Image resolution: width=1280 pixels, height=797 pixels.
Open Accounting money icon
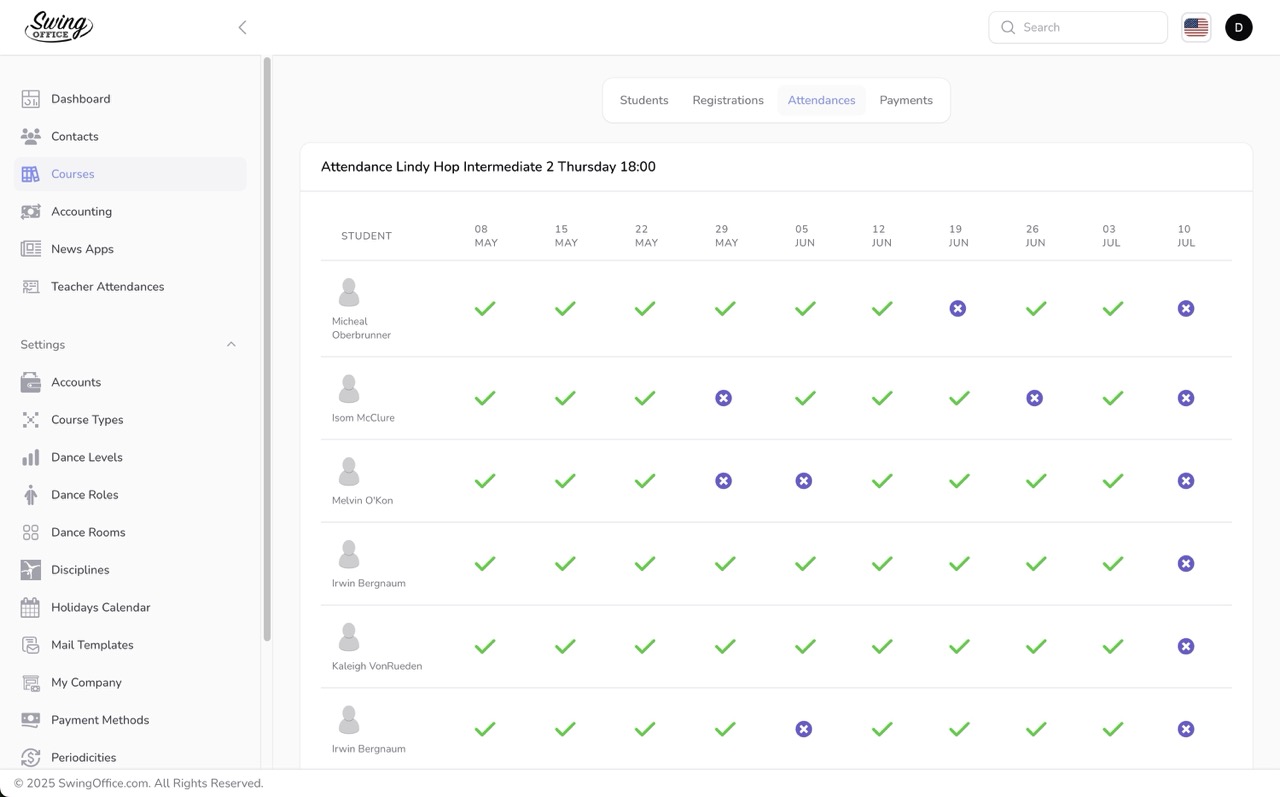click(31, 211)
